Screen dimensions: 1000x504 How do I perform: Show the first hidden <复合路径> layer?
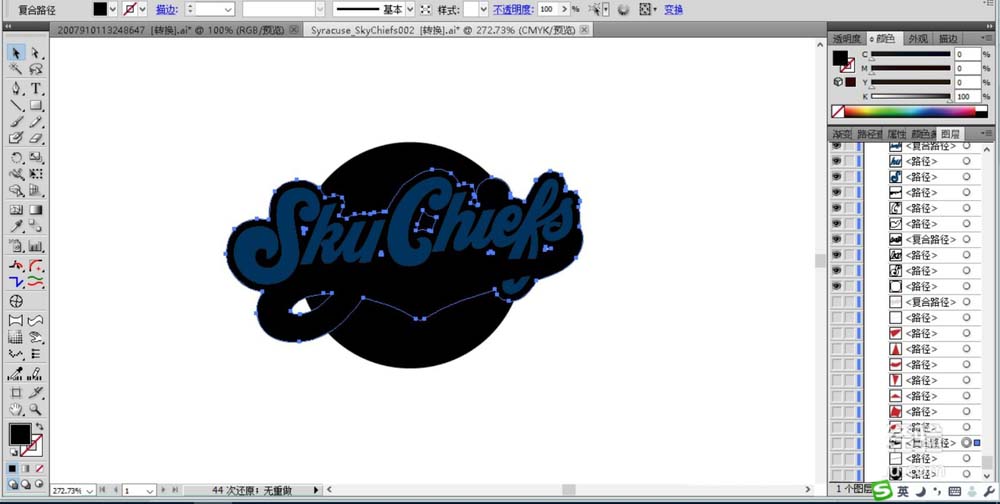[836, 302]
